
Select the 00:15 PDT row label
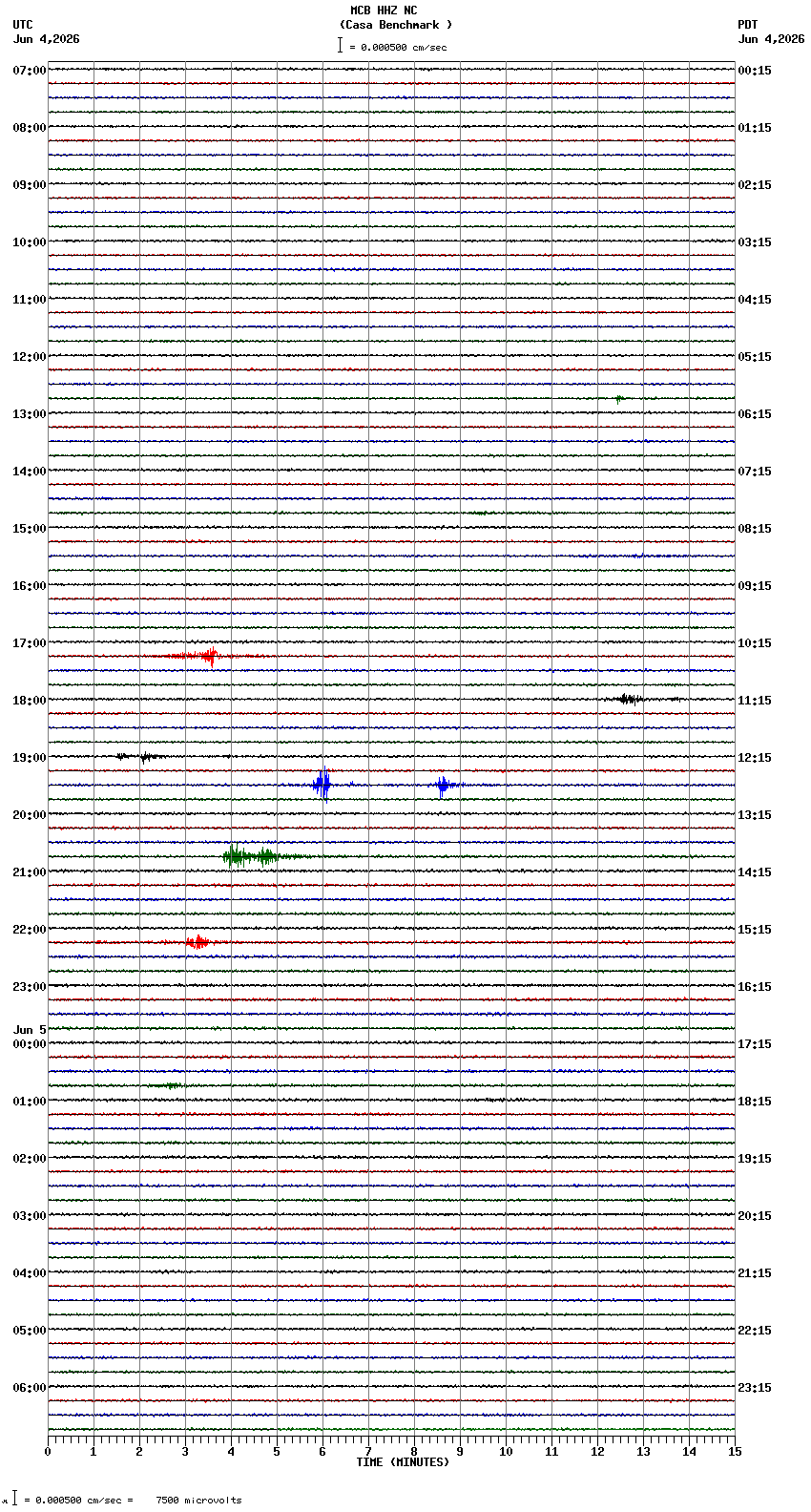(x=755, y=71)
